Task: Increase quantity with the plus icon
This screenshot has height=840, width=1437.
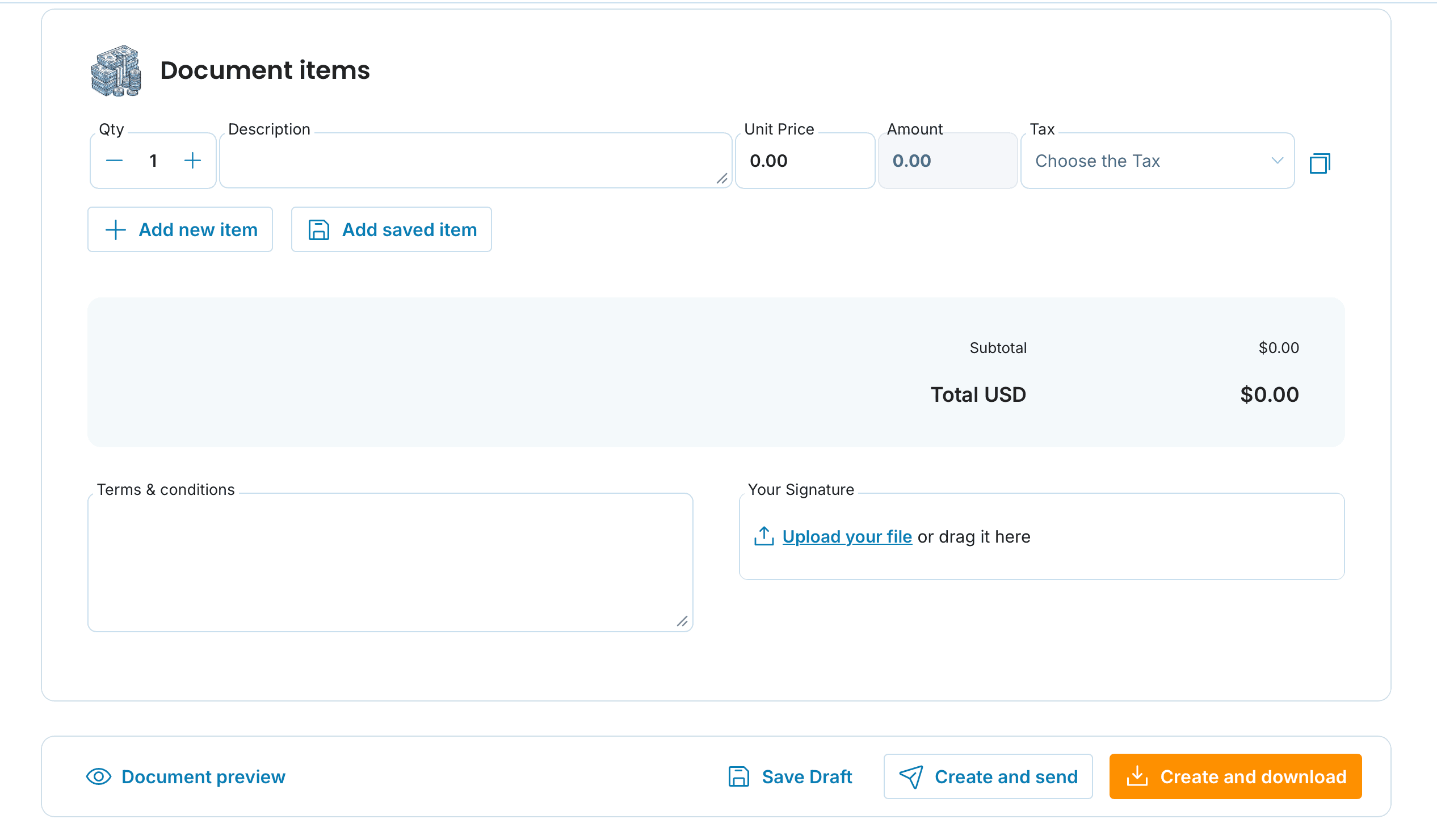Action: (x=193, y=161)
